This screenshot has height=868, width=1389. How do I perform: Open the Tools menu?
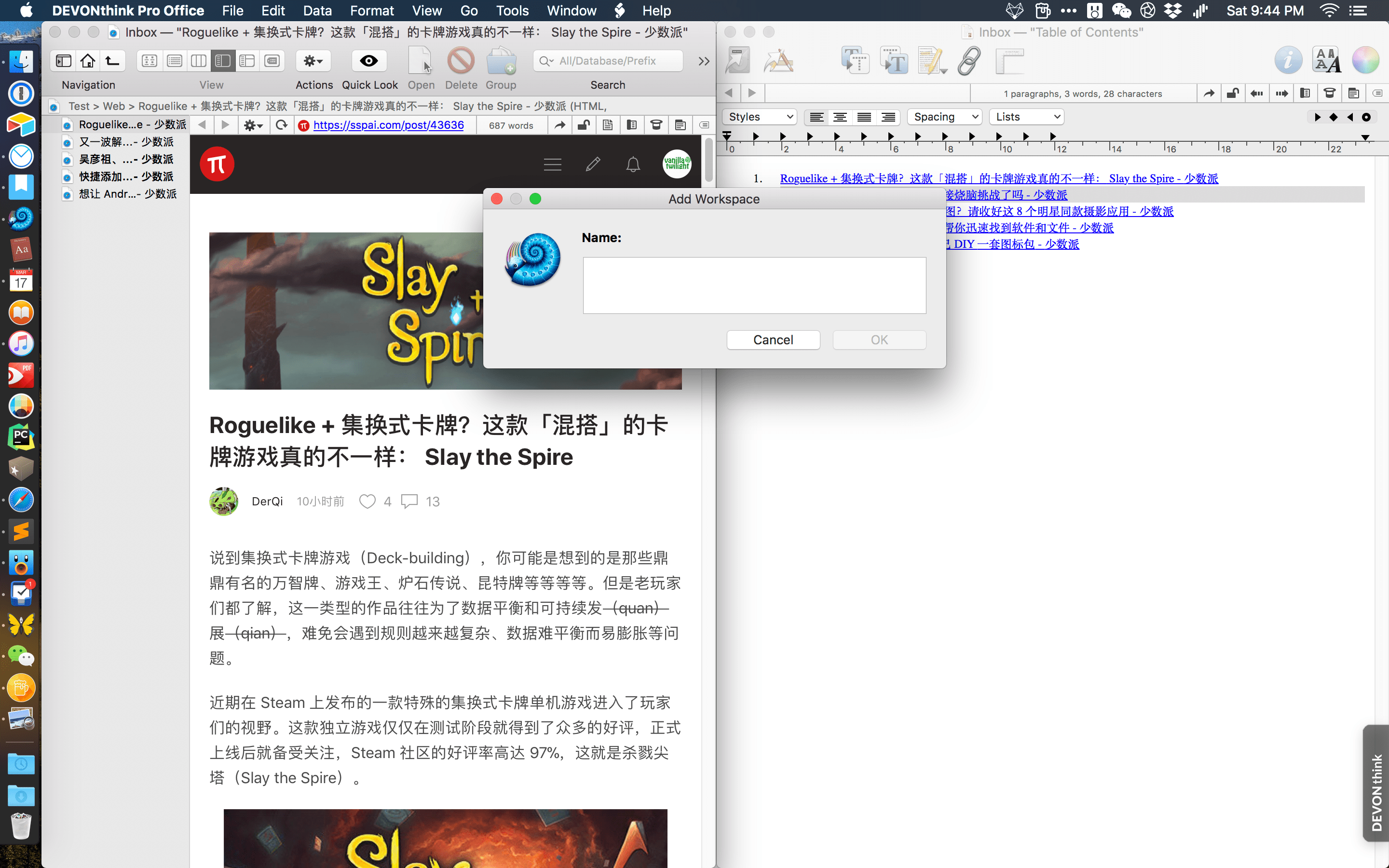pos(512,11)
